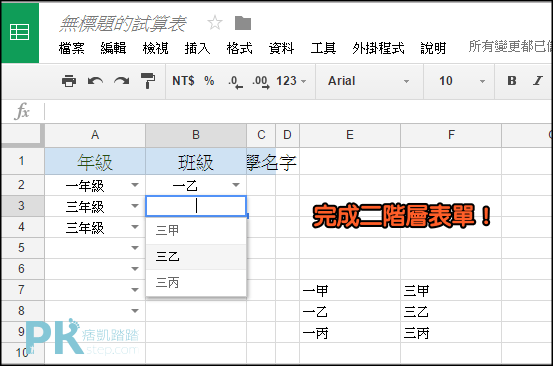553x366 pixels.
Task: Open the 資料 menu
Action: click(x=281, y=48)
